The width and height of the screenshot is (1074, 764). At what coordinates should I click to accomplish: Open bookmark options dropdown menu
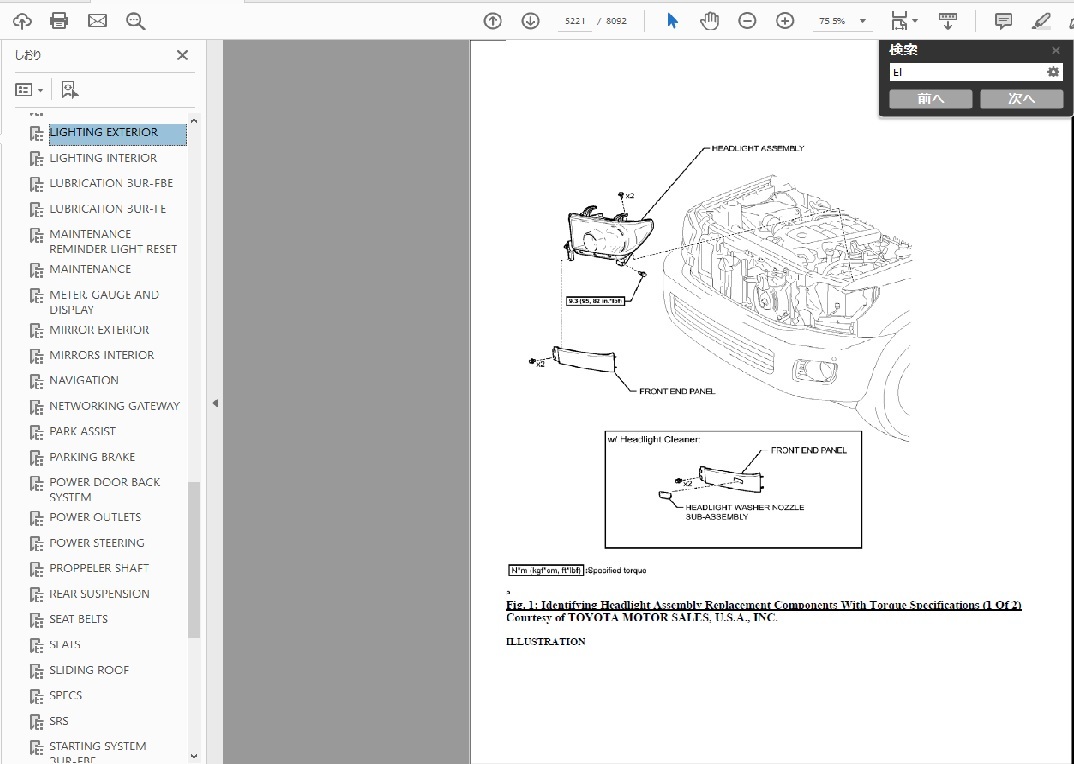point(29,90)
